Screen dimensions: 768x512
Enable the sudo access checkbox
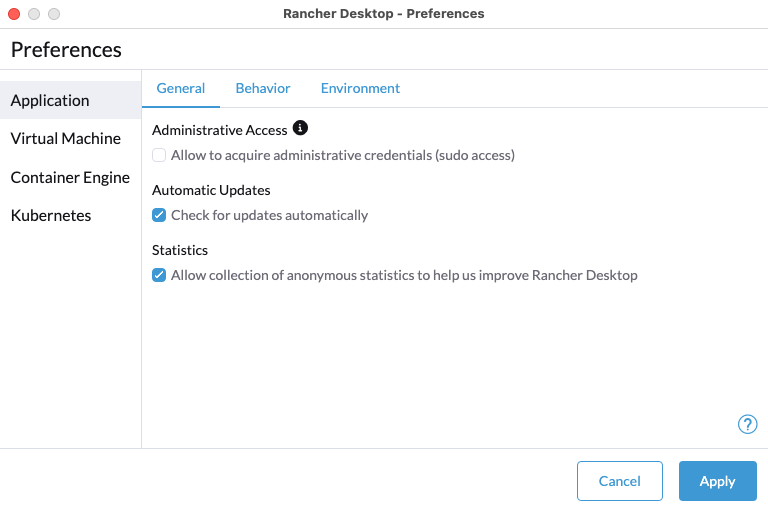click(x=159, y=155)
